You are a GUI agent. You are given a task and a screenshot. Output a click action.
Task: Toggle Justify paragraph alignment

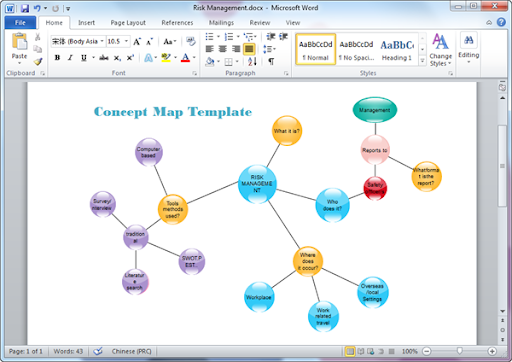249,49
